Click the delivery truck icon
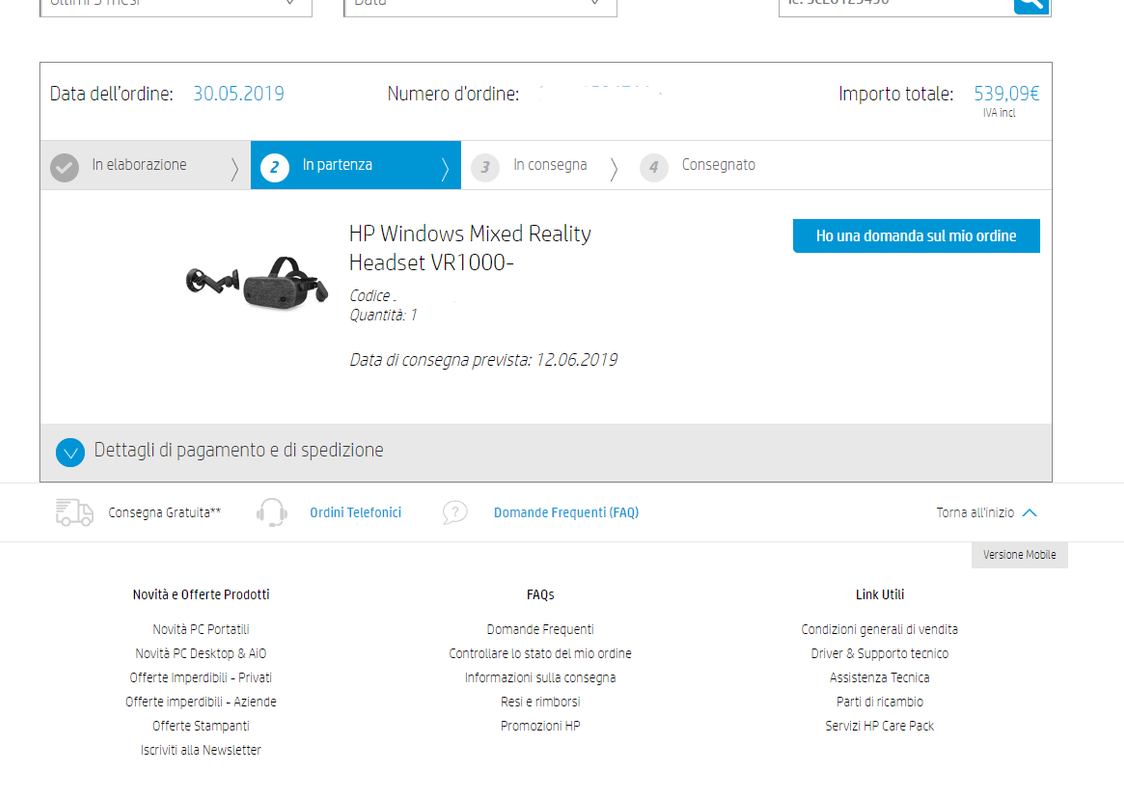This screenshot has height=800, width=1124. click(75, 513)
